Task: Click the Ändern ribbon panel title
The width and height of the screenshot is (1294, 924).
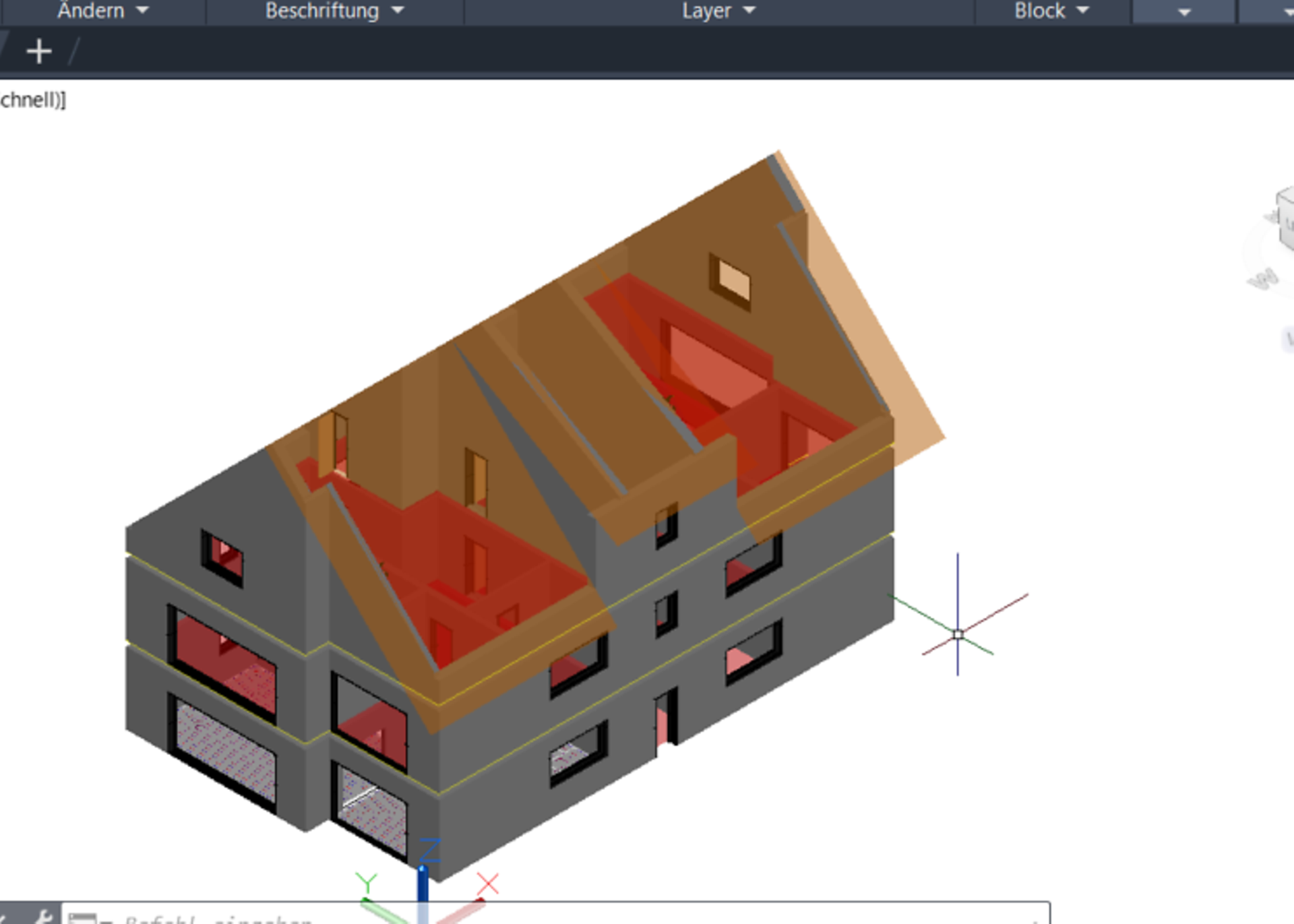Action: click(x=91, y=11)
